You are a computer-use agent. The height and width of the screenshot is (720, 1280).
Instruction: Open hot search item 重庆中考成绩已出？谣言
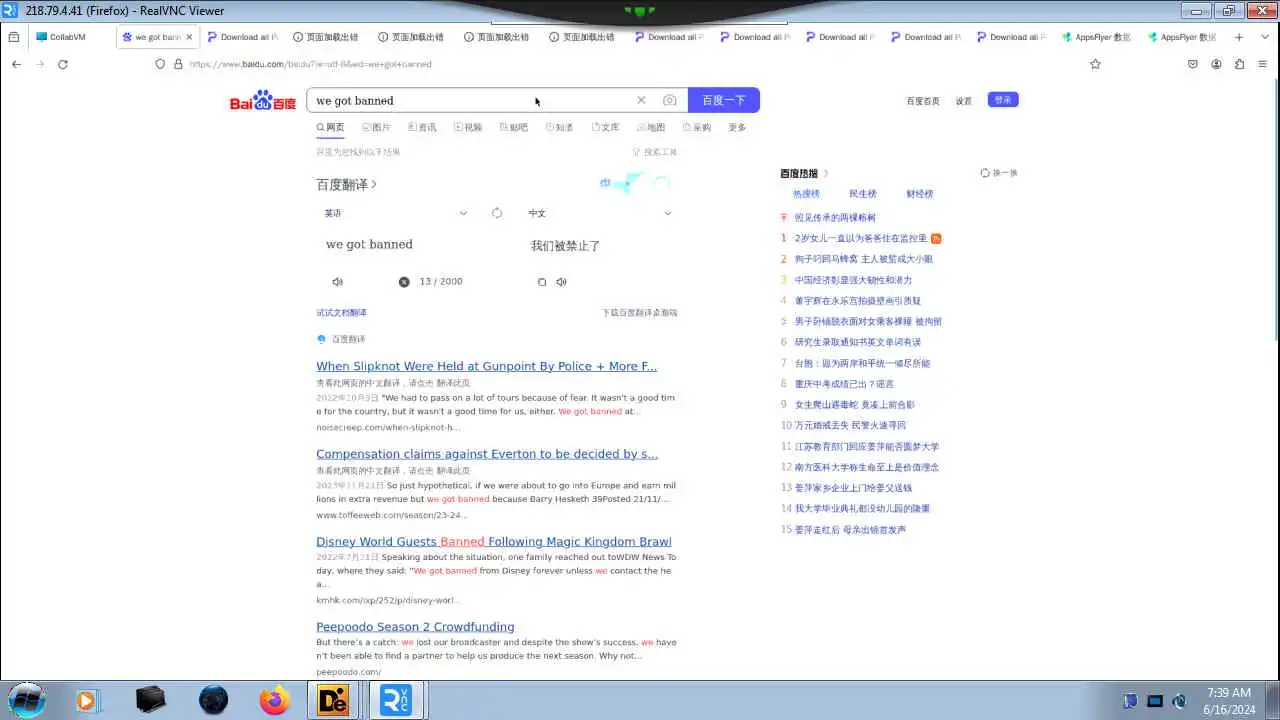844,384
